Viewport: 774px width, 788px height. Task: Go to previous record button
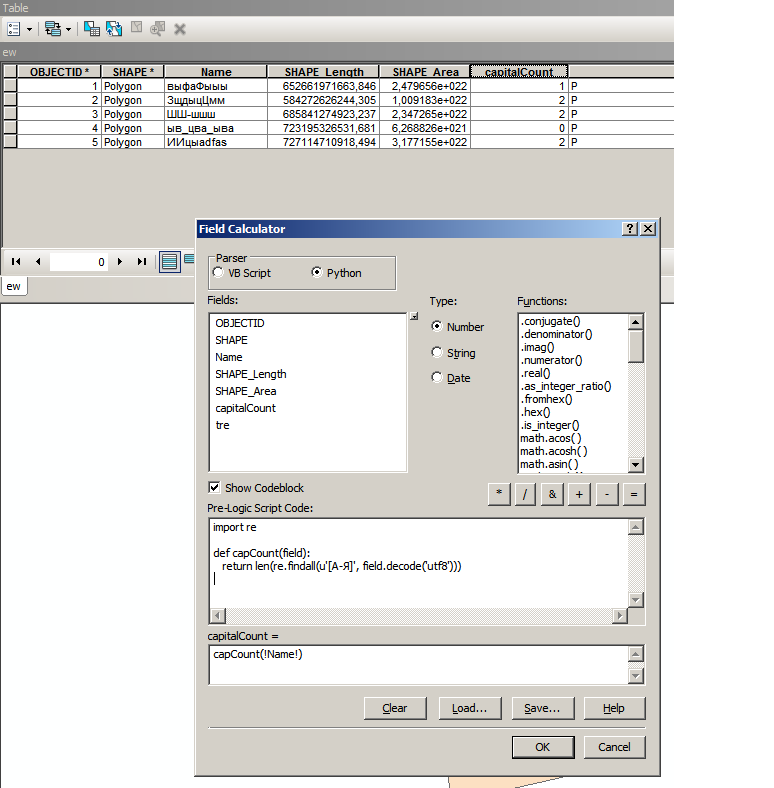point(38,261)
